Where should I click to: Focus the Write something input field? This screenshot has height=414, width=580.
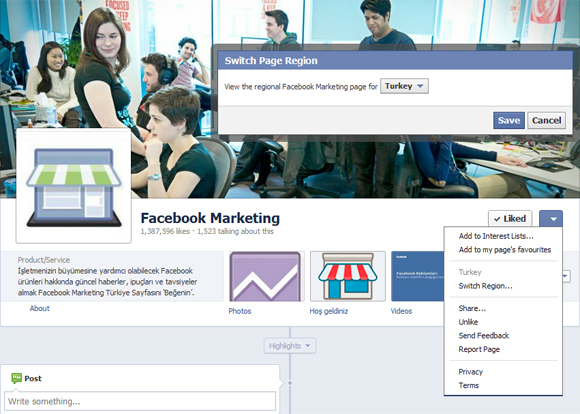140,401
